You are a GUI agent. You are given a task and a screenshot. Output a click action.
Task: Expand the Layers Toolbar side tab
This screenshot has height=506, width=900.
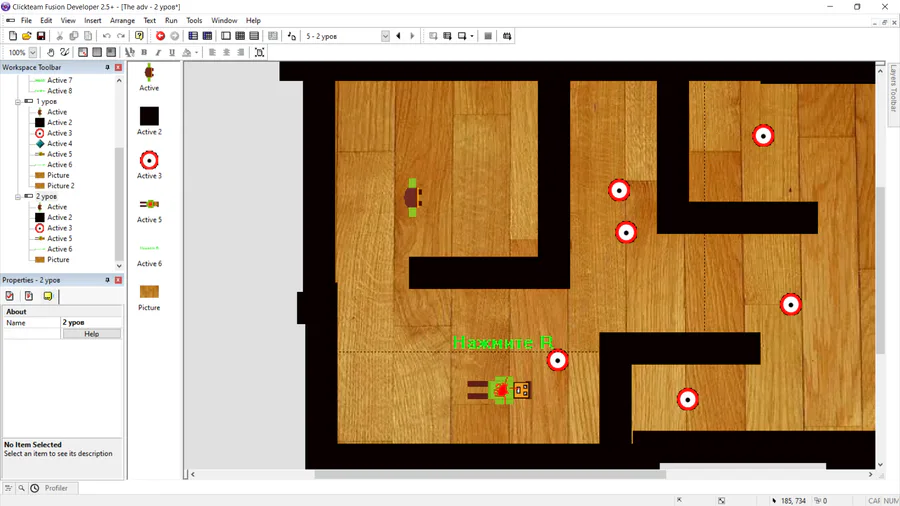click(893, 88)
